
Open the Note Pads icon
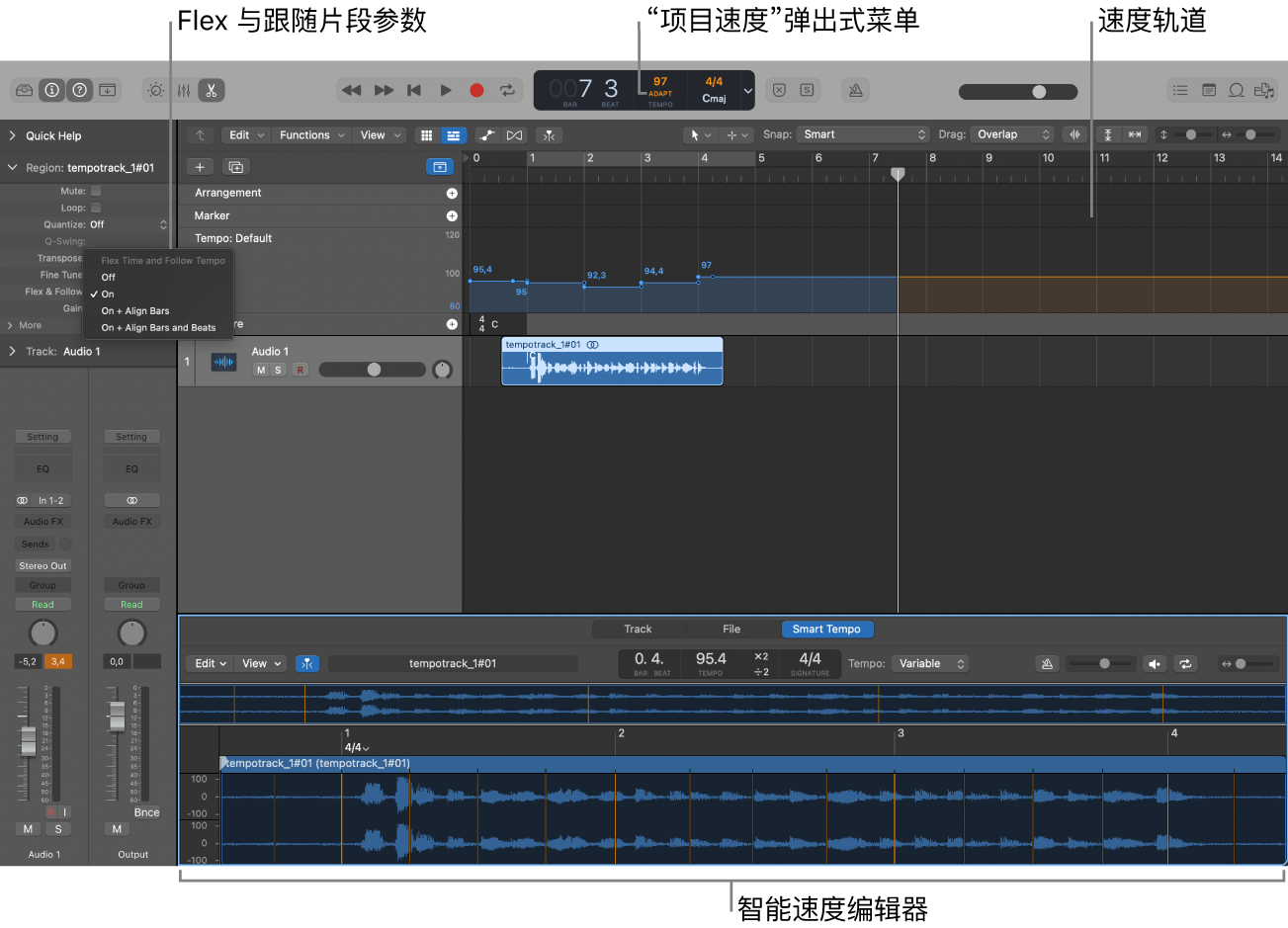(x=1208, y=90)
